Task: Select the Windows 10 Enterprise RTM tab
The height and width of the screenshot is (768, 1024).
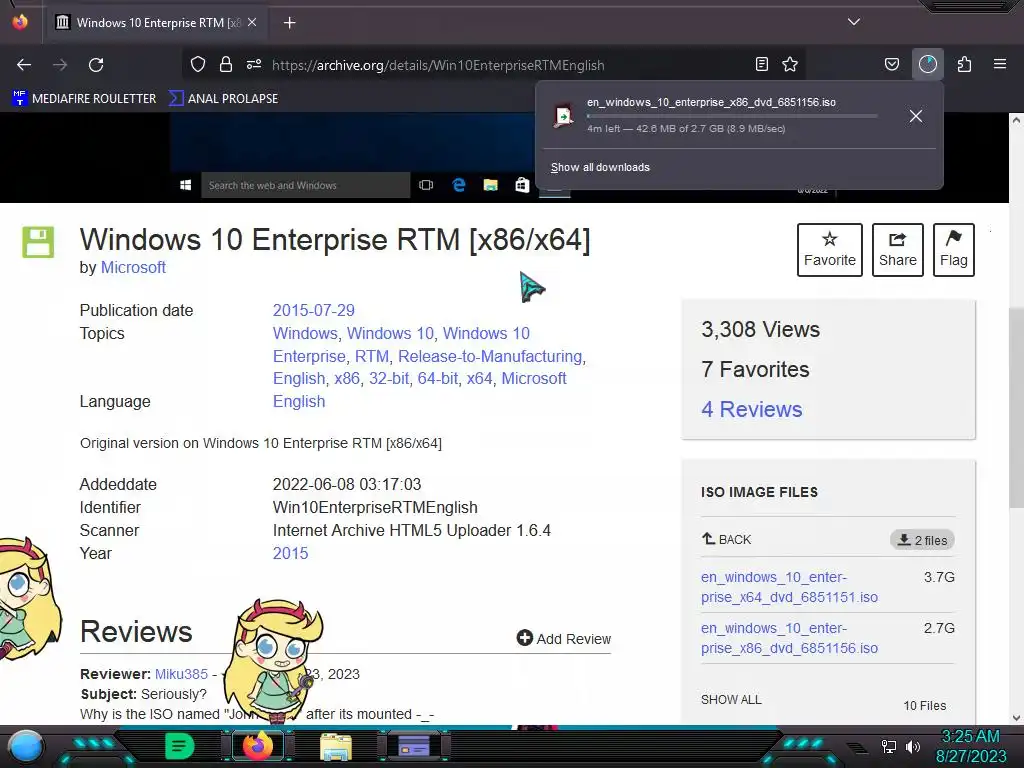Action: (x=155, y=23)
